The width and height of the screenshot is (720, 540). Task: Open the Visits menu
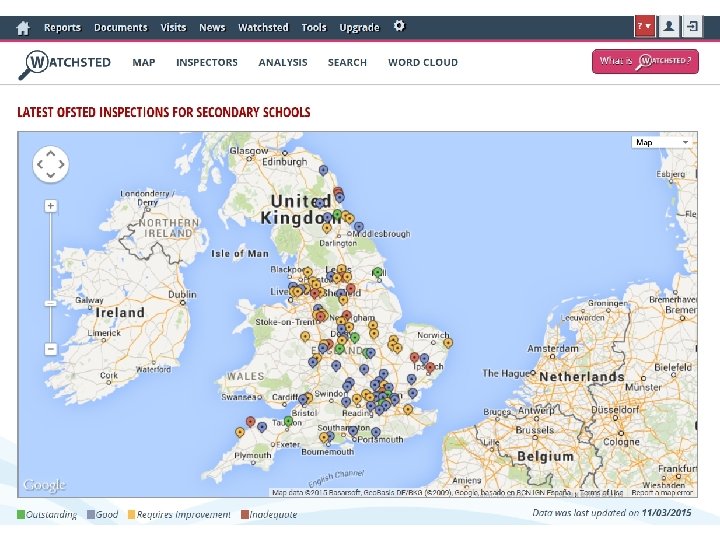tap(173, 28)
